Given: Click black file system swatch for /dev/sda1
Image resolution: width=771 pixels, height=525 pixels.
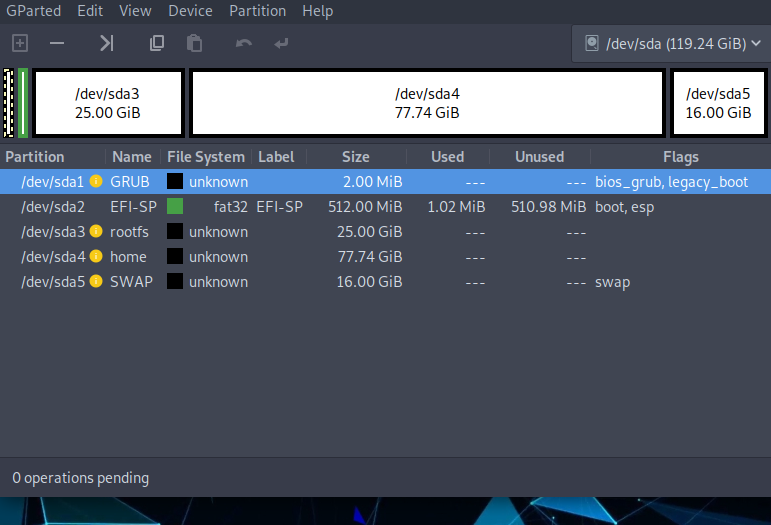Looking at the screenshot, I should point(175,181).
